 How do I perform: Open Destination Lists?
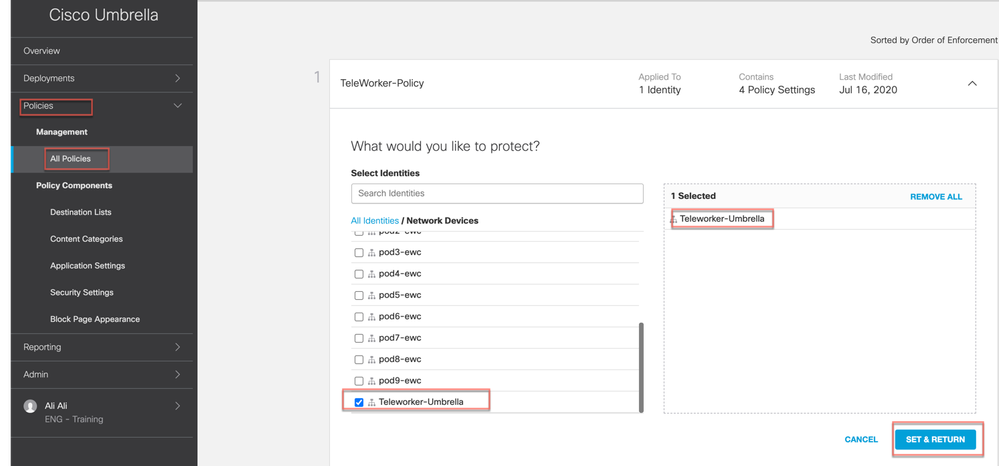[81, 212]
